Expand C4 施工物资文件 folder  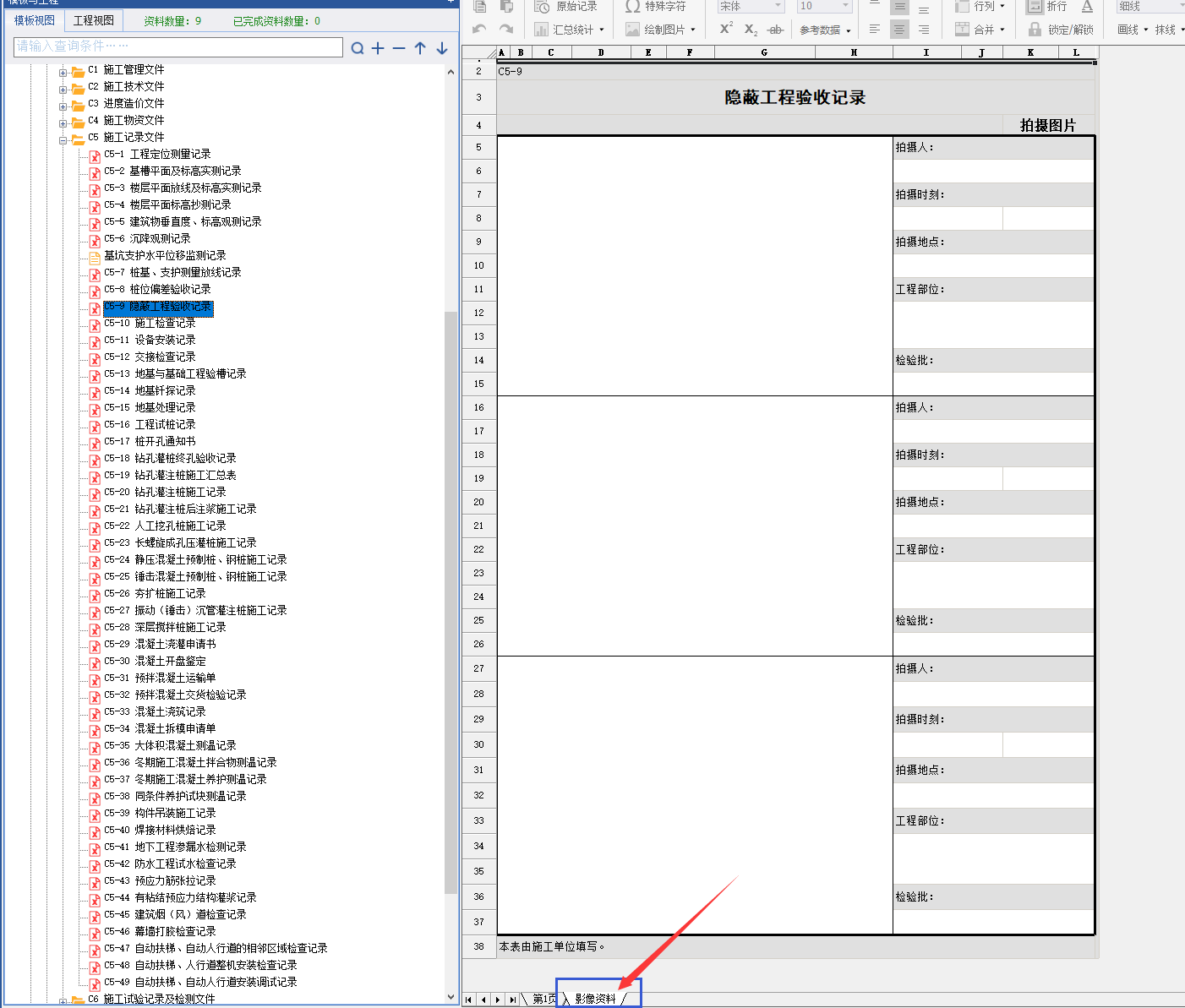(63, 123)
